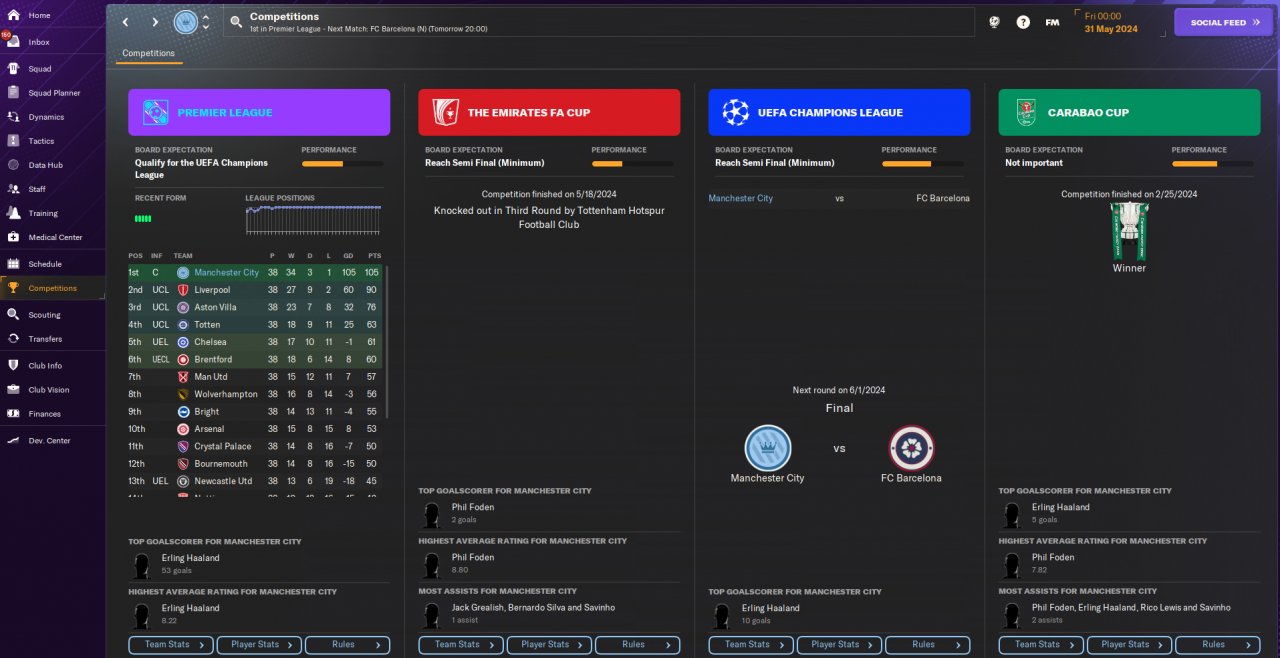Image resolution: width=1280 pixels, height=658 pixels.
Task: Click the Manchester City crest in the Final
Action: tap(768, 448)
